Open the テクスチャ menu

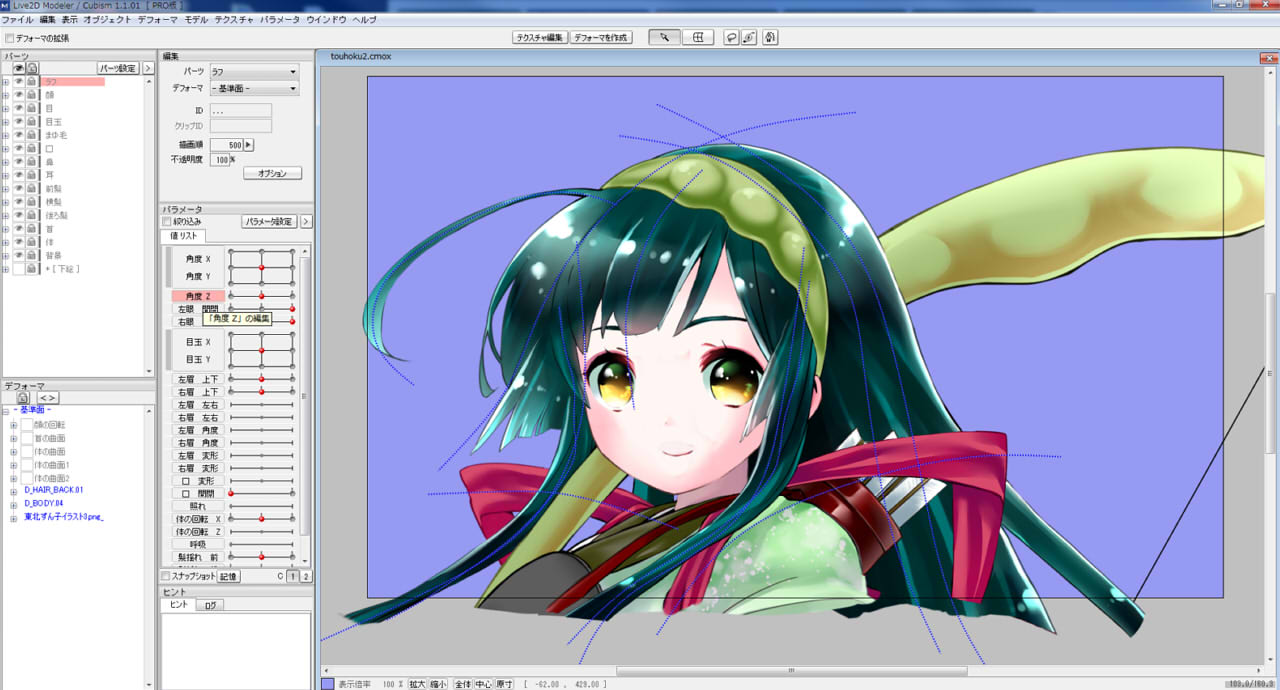[x=234, y=20]
